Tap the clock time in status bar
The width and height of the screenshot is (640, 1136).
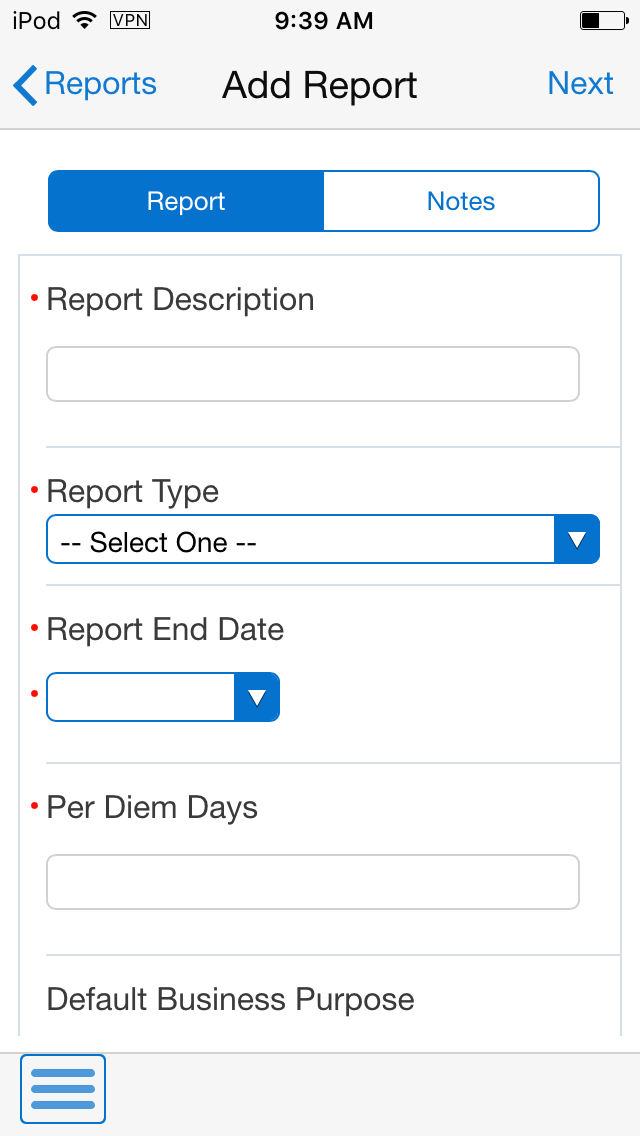click(323, 20)
